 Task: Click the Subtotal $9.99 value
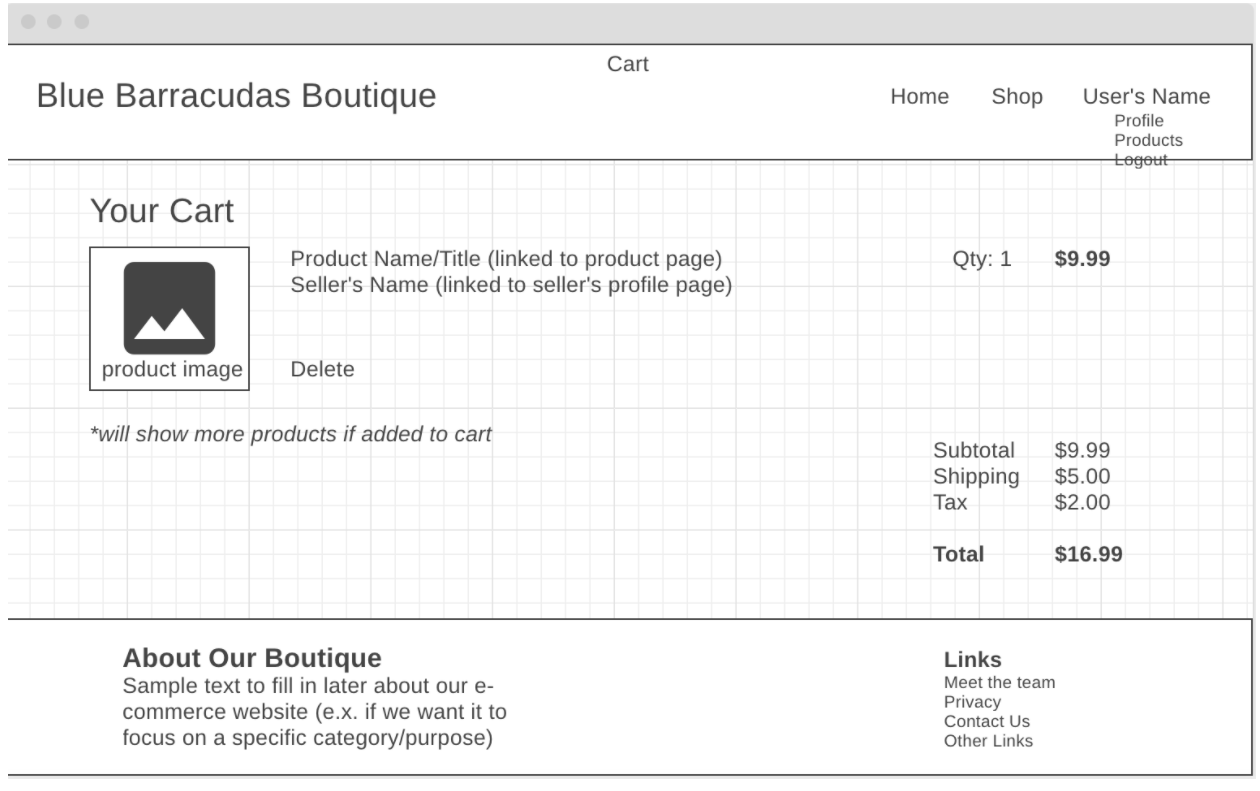1082,451
